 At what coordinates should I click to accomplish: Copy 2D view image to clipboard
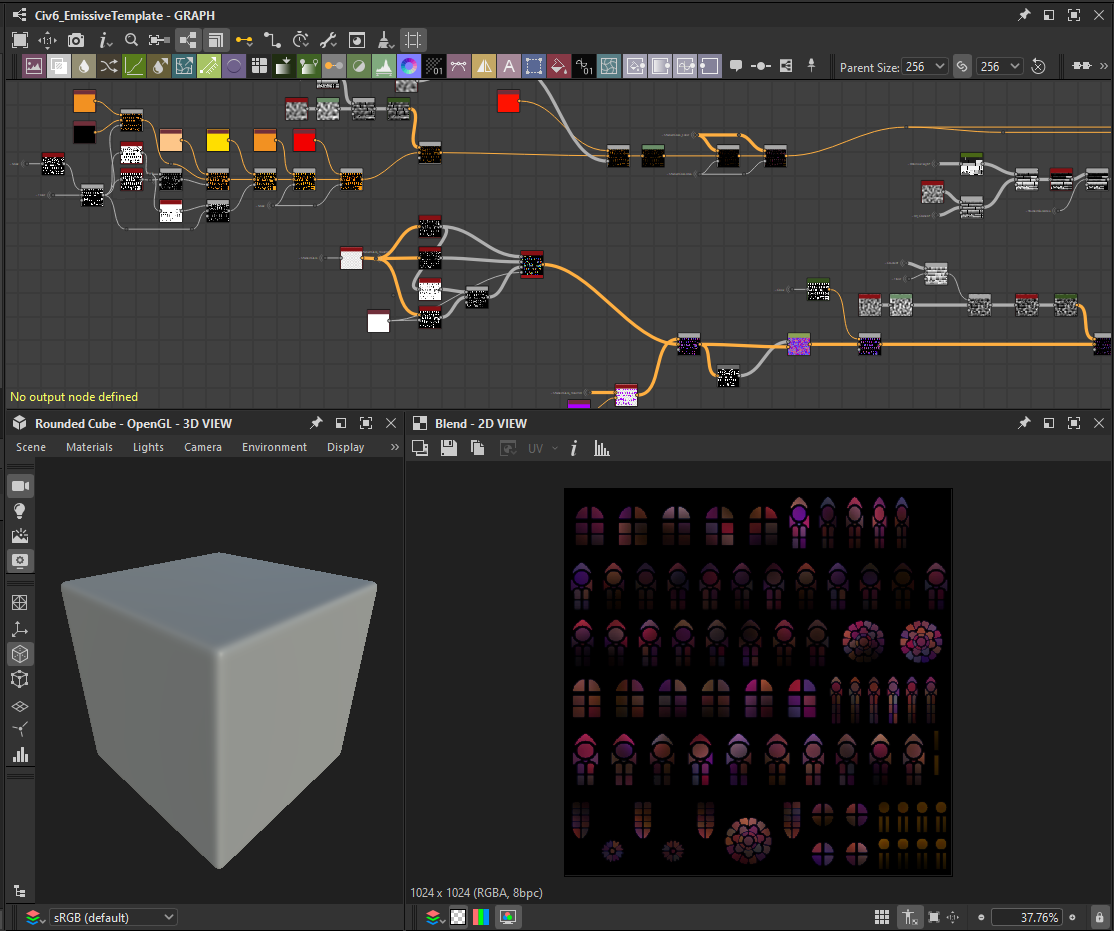pos(477,448)
